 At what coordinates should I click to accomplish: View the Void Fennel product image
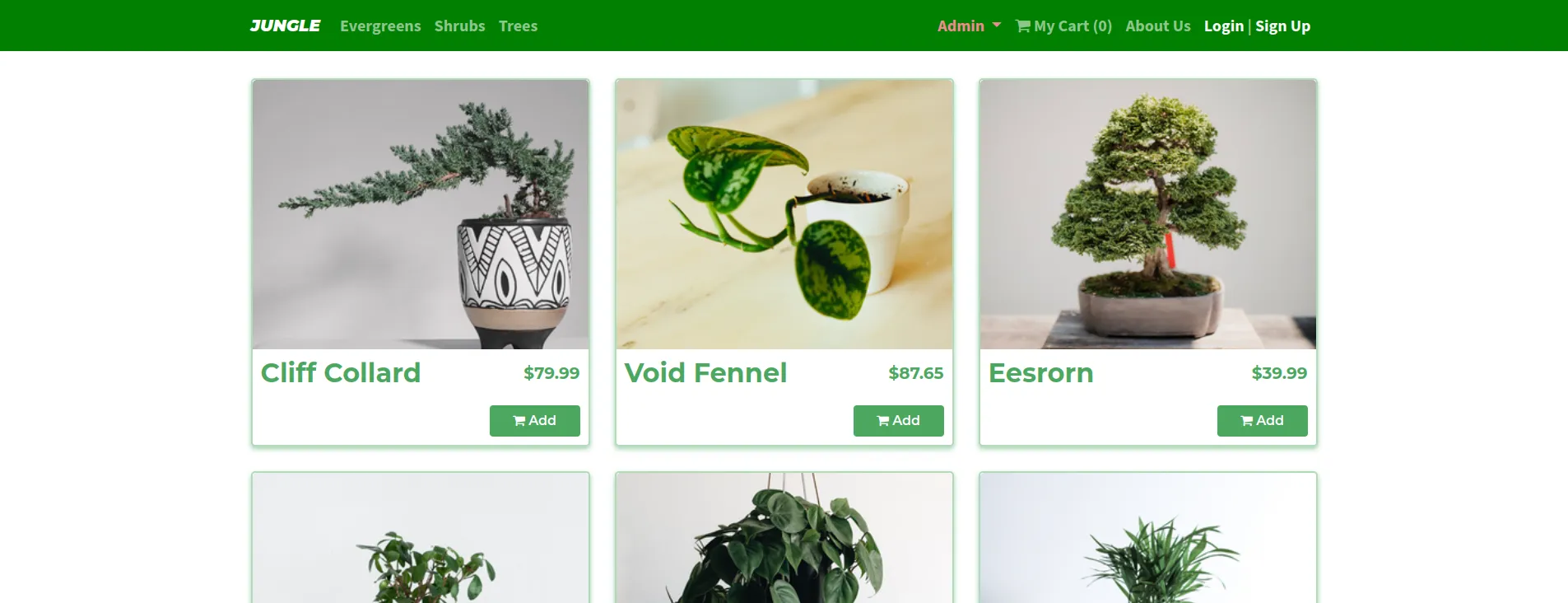tap(784, 214)
